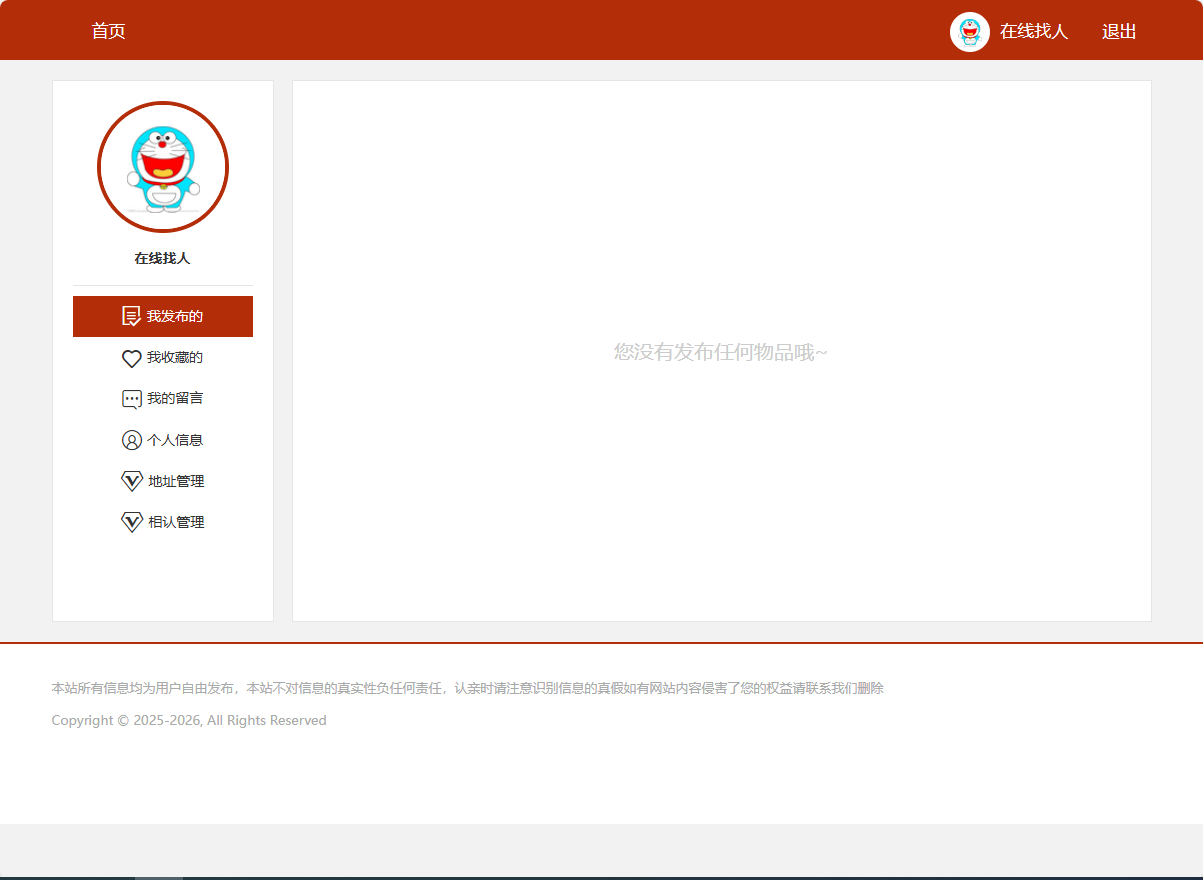1203x880 pixels.
Task: Select 个人信息 in the sidebar menu
Action: [x=176, y=439]
